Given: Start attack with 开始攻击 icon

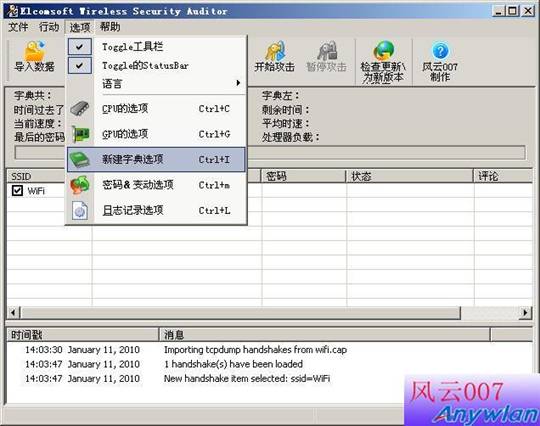Looking at the screenshot, I should pyautogui.click(x=275, y=51).
